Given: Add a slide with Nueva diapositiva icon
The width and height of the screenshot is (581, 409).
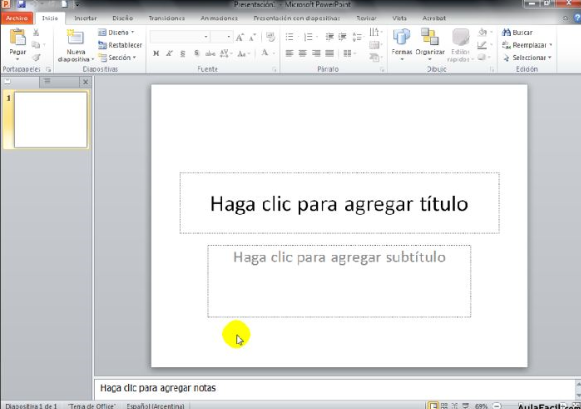Looking at the screenshot, I should tap(75, 38).
